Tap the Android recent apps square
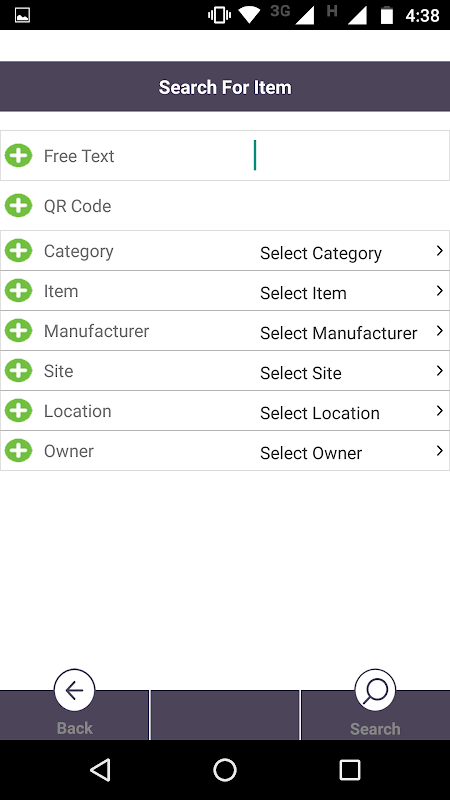 [349, 769]
